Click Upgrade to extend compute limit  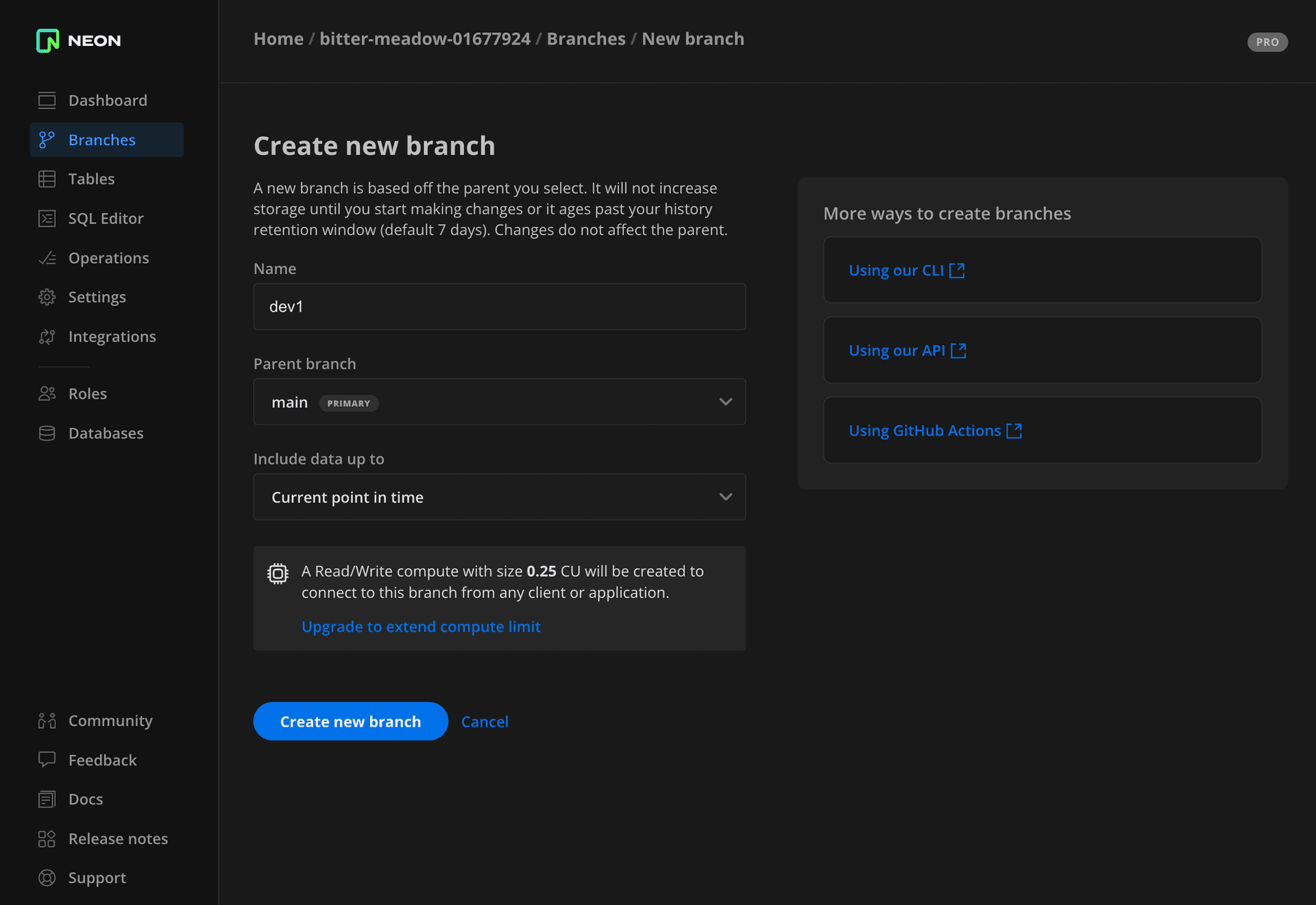[420, 626]
